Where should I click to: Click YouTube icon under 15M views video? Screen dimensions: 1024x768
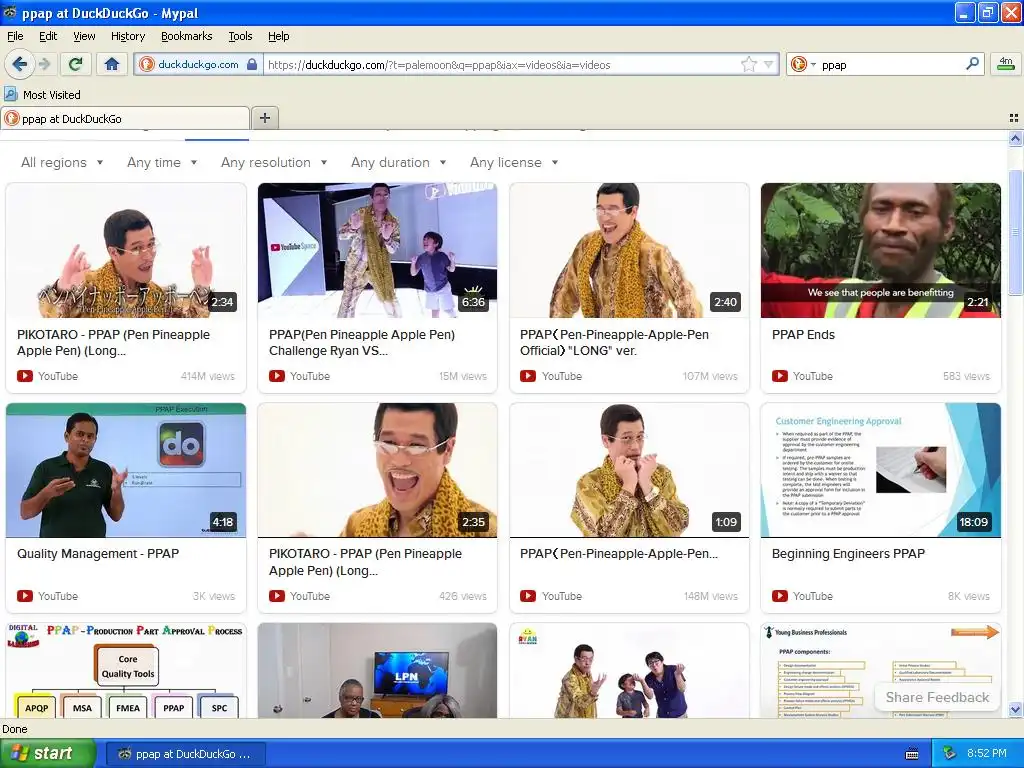[277, 376]
